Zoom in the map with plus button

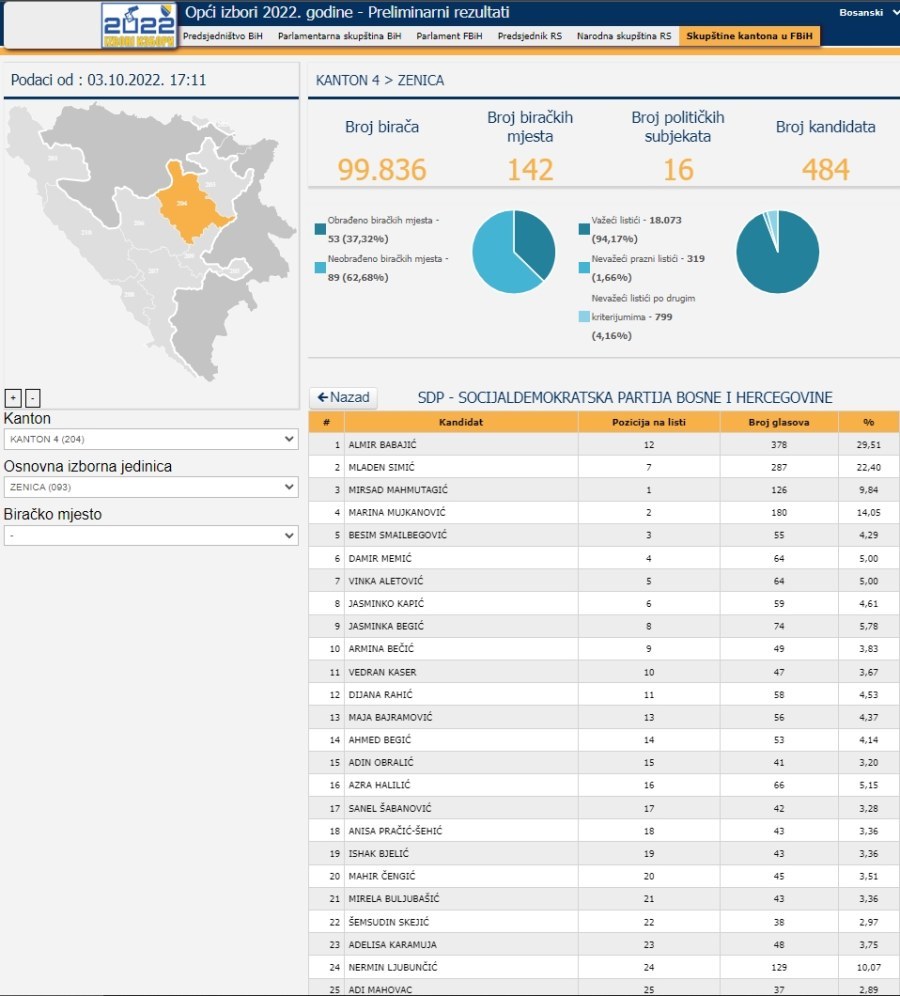pyautogui.click(x=13, y=397)
